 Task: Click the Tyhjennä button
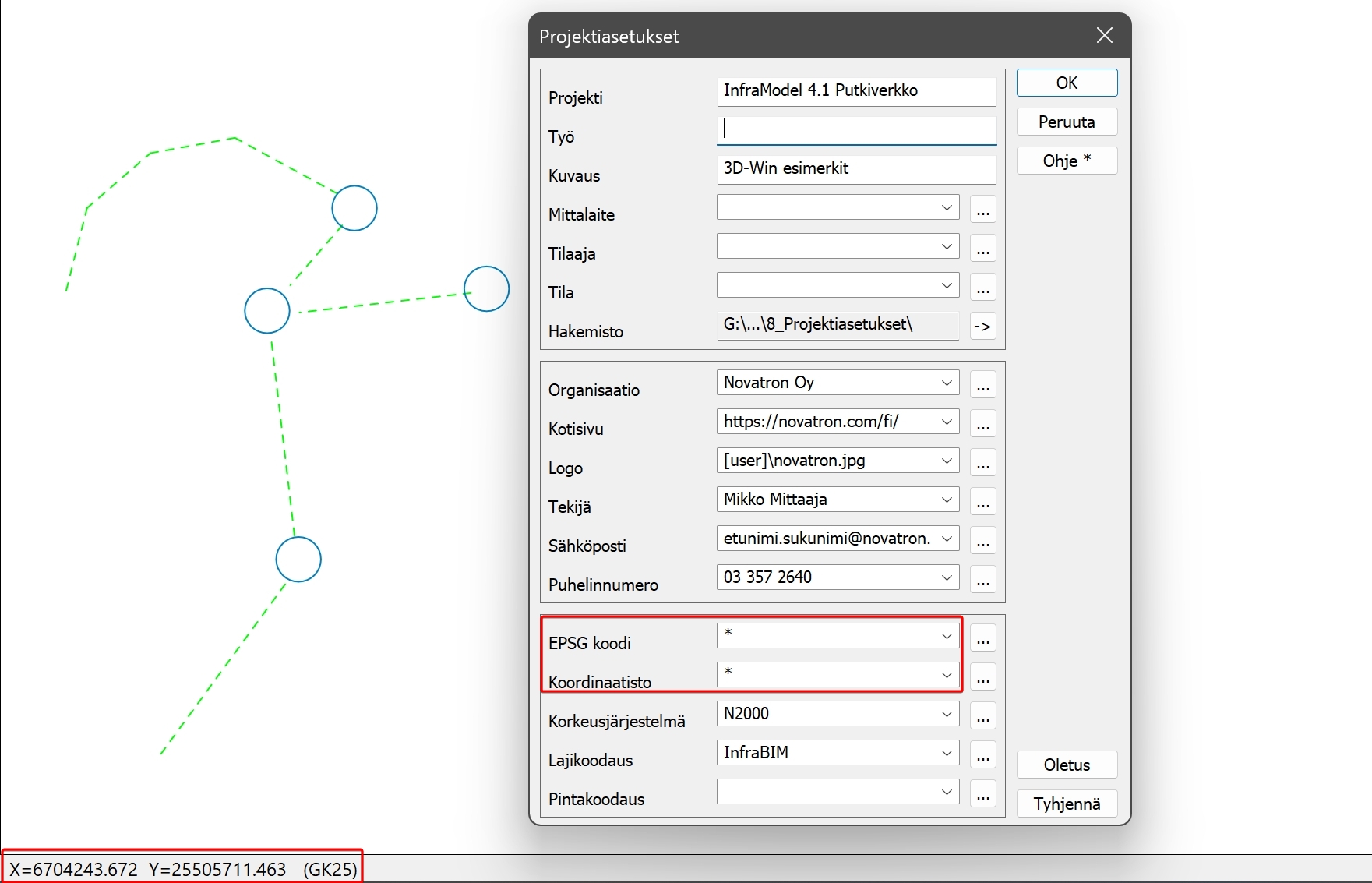[1067, 804]
